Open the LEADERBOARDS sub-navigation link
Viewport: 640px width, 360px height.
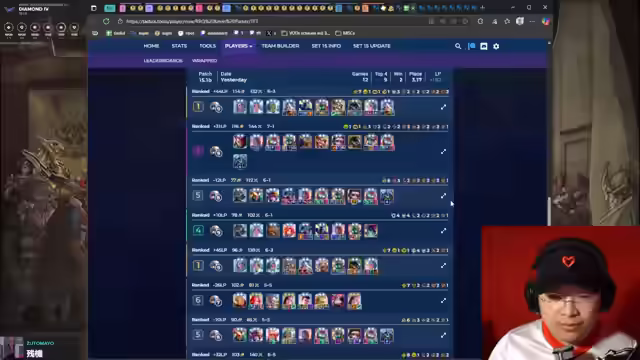pyautogui.click(x=163, y=60)
